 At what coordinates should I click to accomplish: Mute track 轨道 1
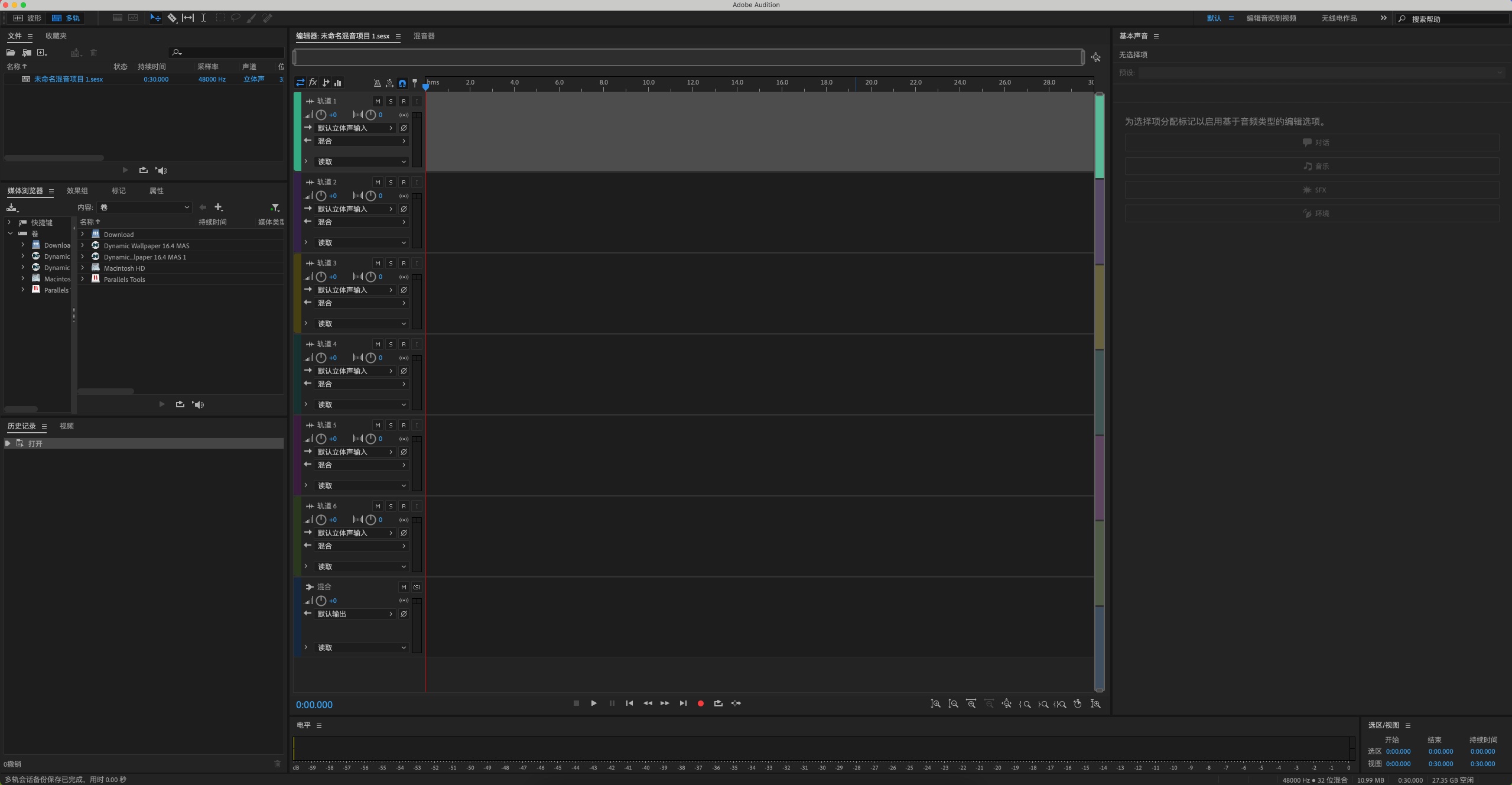(378, 101)
